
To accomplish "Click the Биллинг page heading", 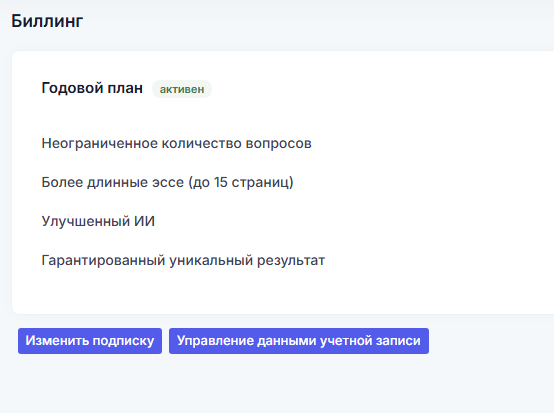I will 47,21.
